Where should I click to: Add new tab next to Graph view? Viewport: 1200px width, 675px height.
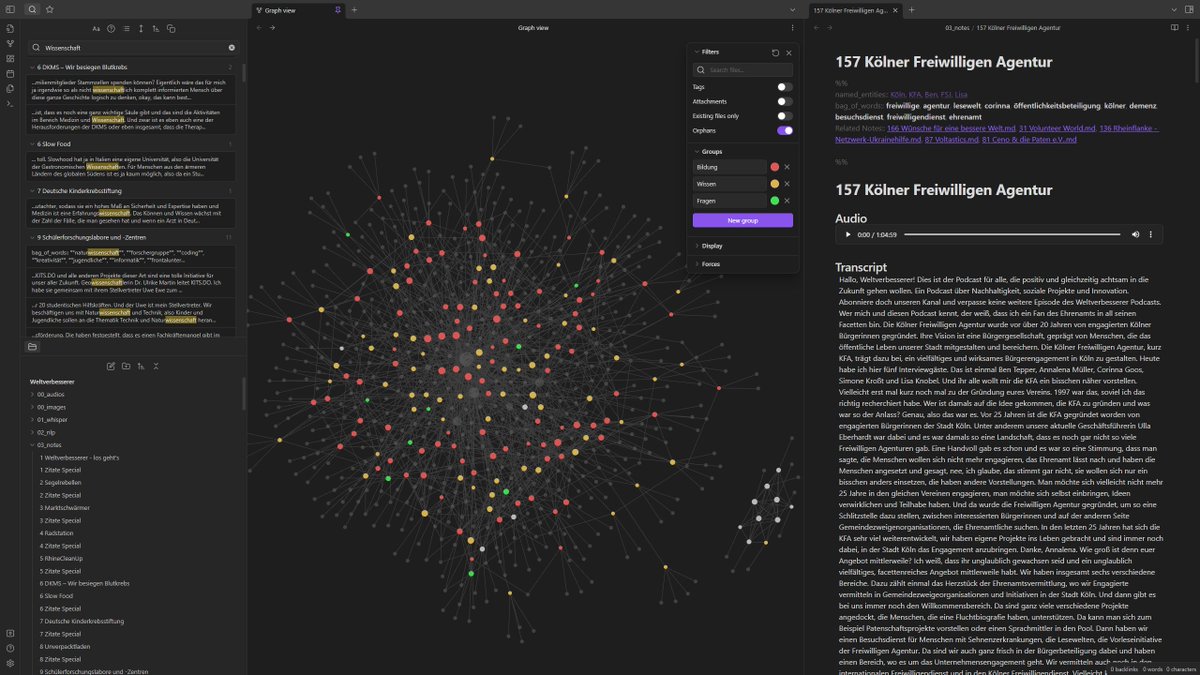354,9
